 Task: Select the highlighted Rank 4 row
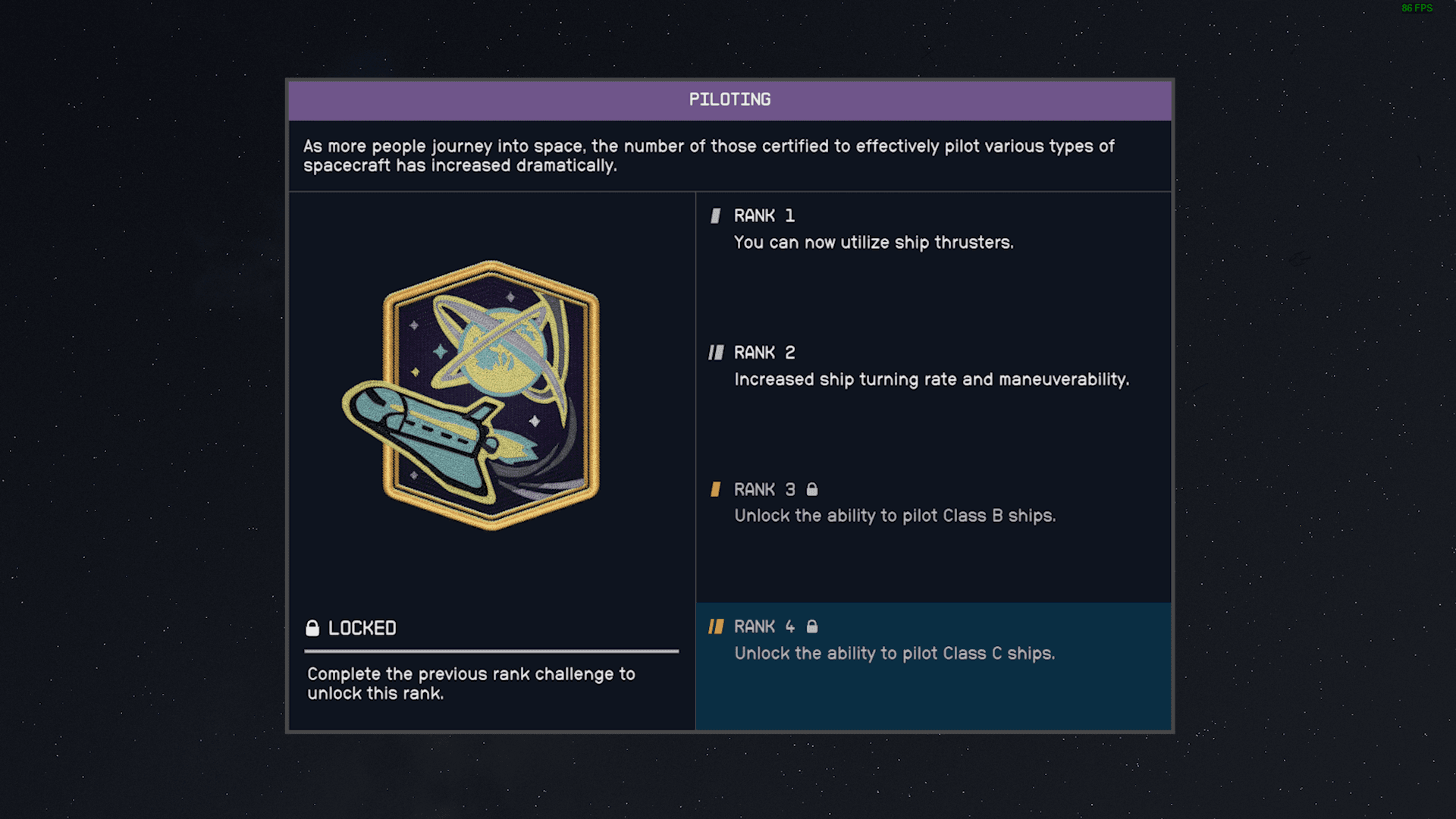pos(934,667)
